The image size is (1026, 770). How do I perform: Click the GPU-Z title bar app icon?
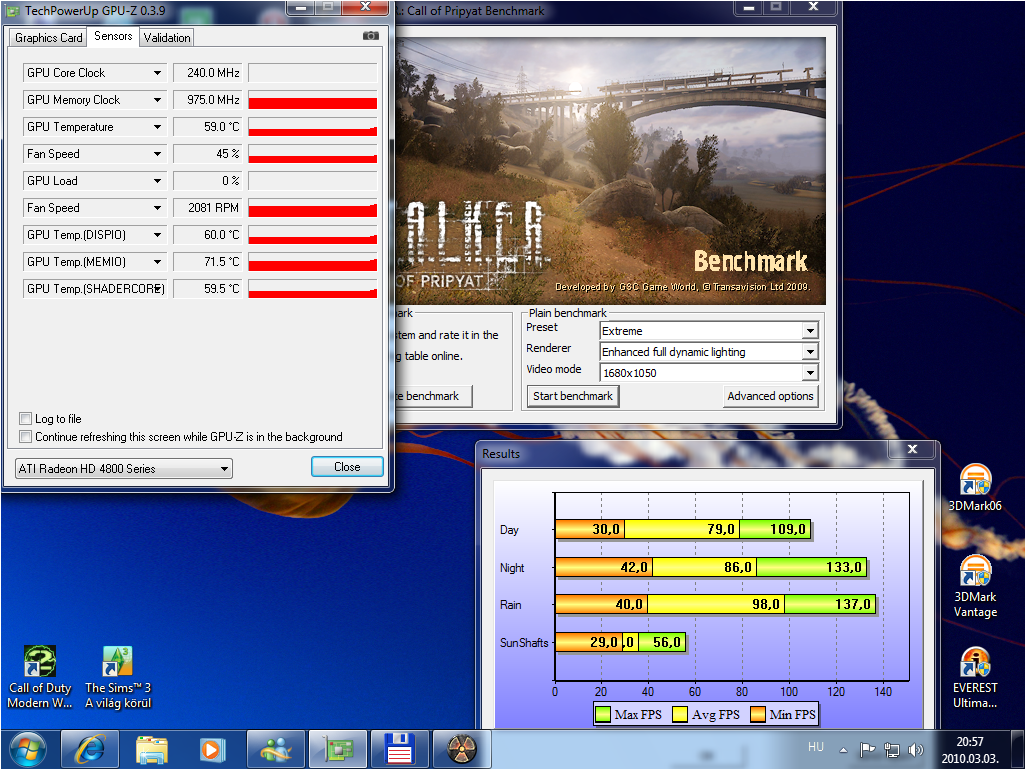12,10
